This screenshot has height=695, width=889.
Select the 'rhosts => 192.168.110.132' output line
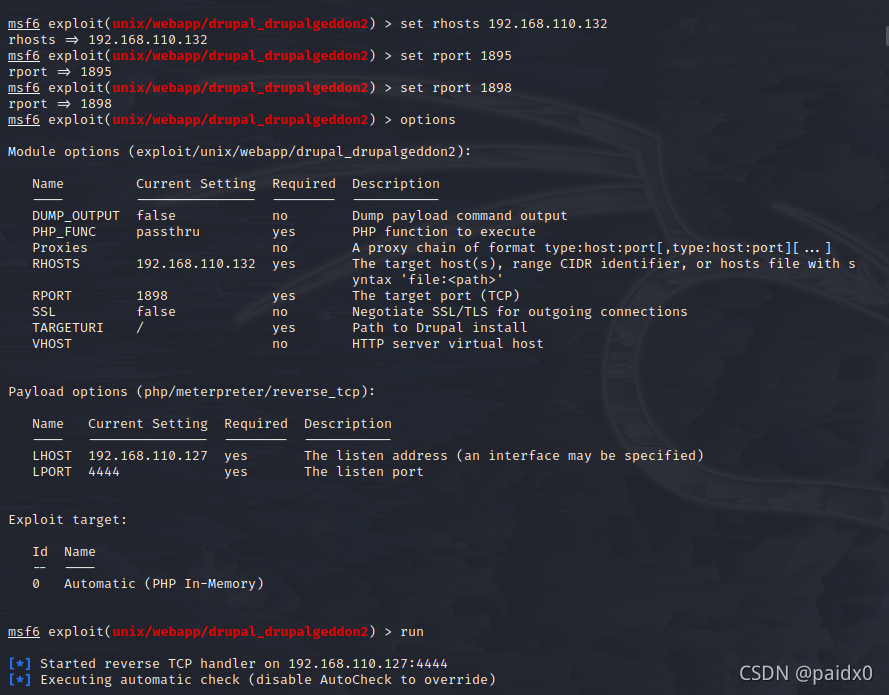click(x=108, y=40)
